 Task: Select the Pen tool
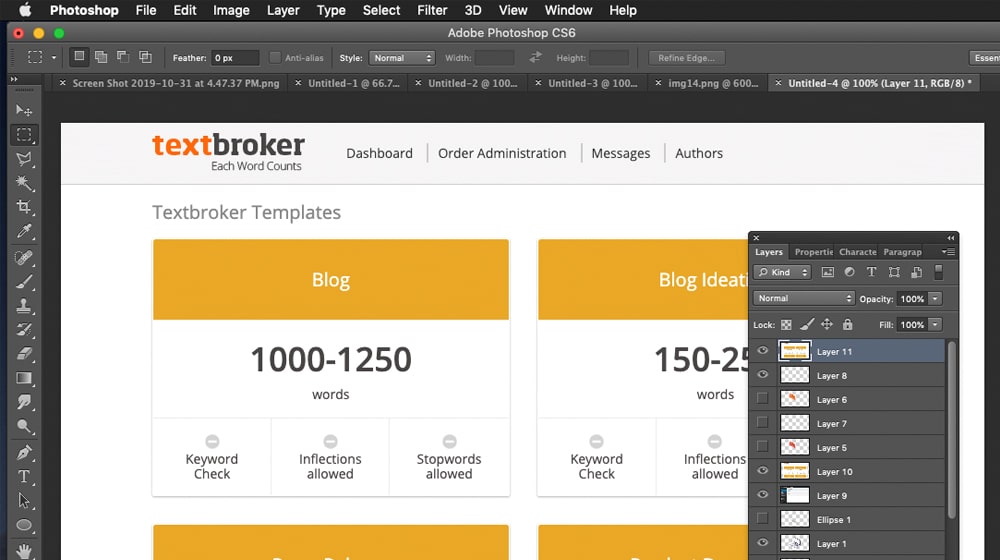click(x=24, y=453)
